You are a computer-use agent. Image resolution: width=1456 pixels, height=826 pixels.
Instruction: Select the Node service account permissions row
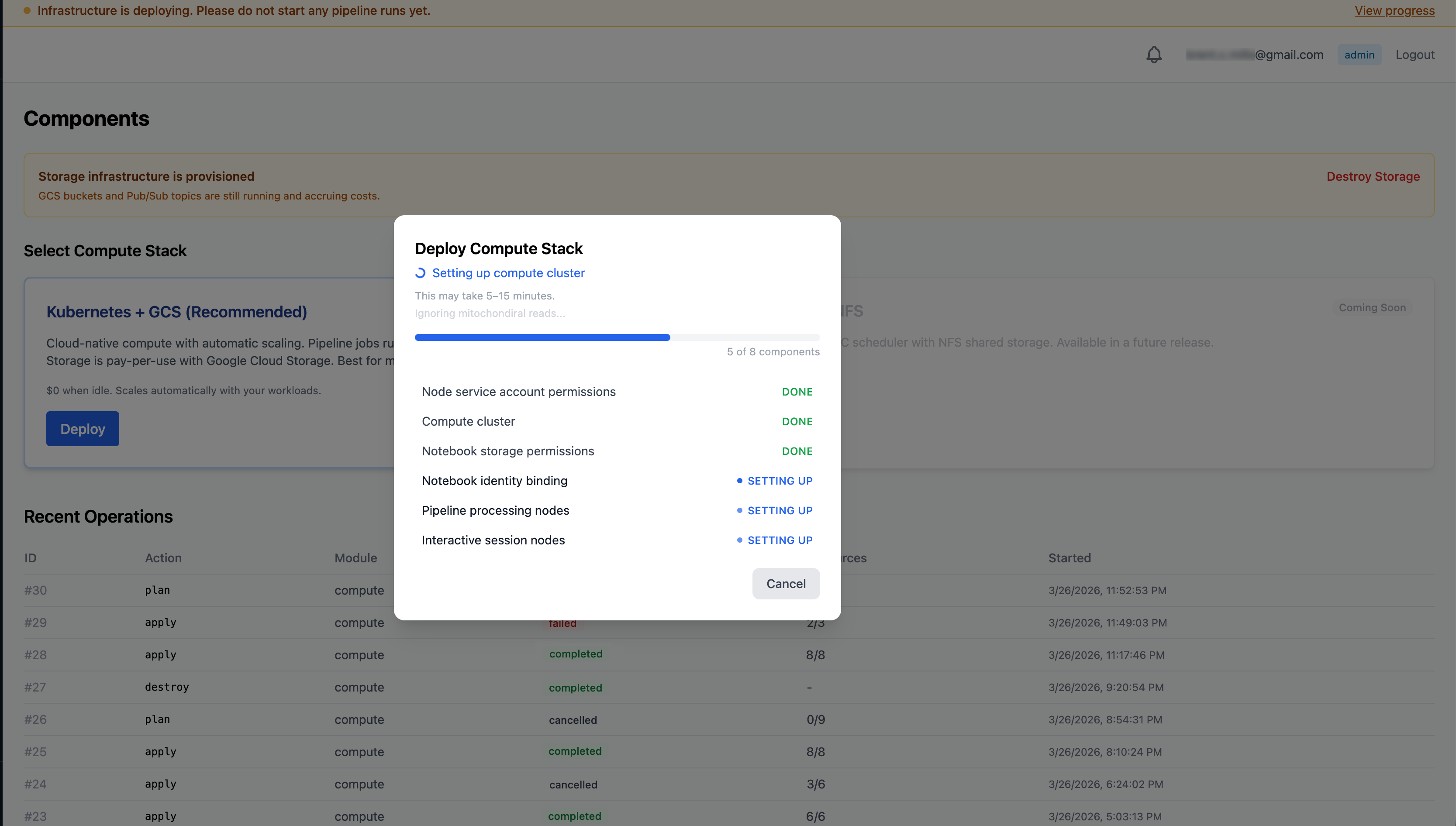(x=618, y=392)
